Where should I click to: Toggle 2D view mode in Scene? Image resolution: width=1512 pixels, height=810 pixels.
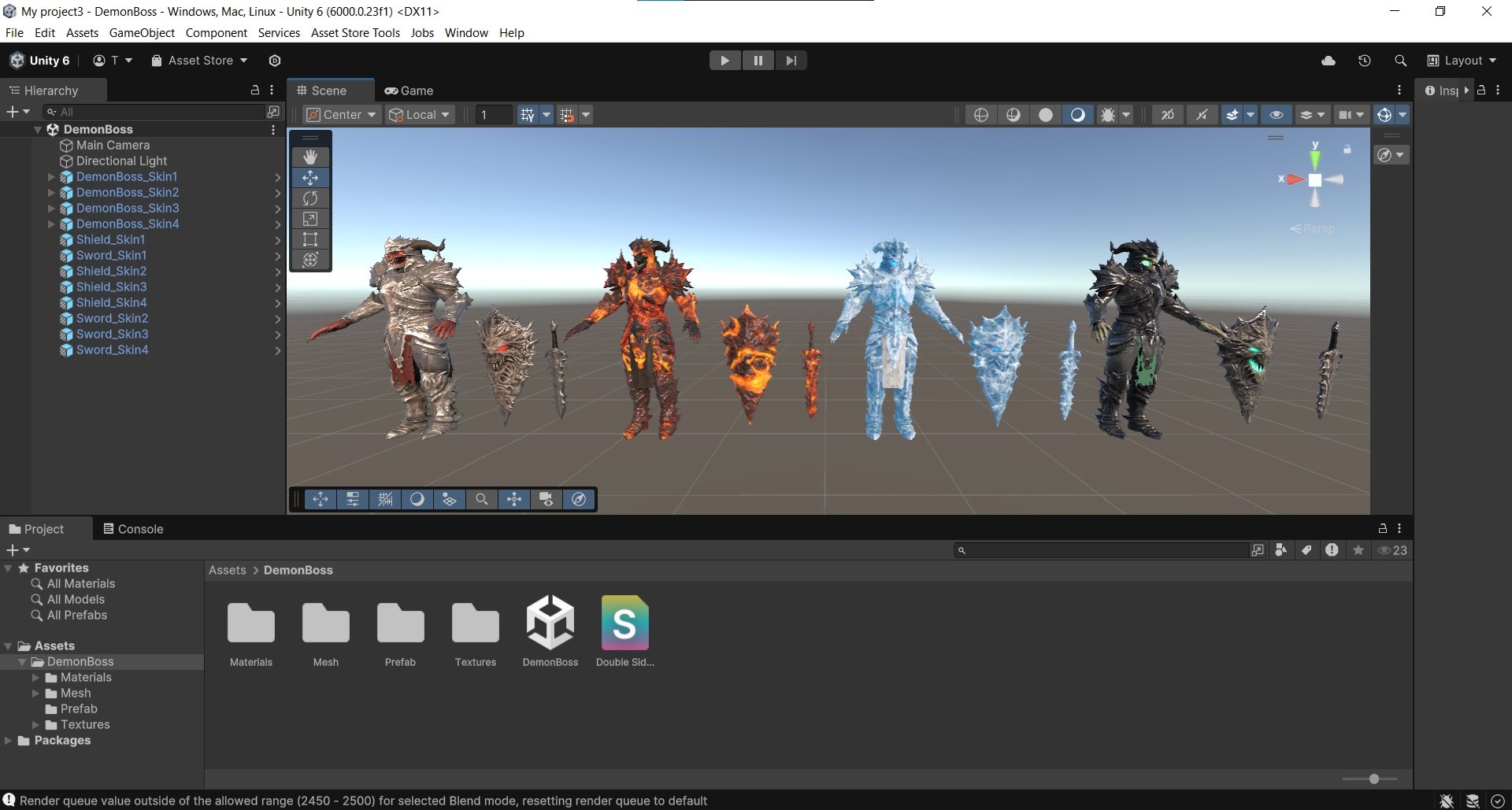coord(1167,115)
